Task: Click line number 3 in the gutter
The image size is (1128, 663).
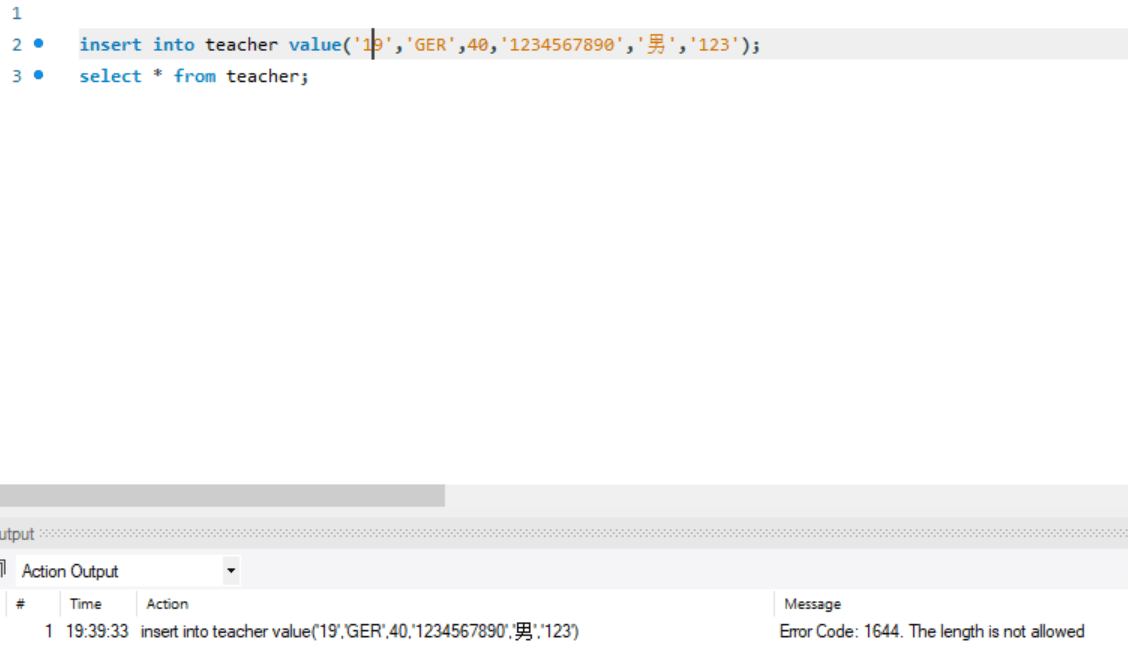Action: pos(17,76)
